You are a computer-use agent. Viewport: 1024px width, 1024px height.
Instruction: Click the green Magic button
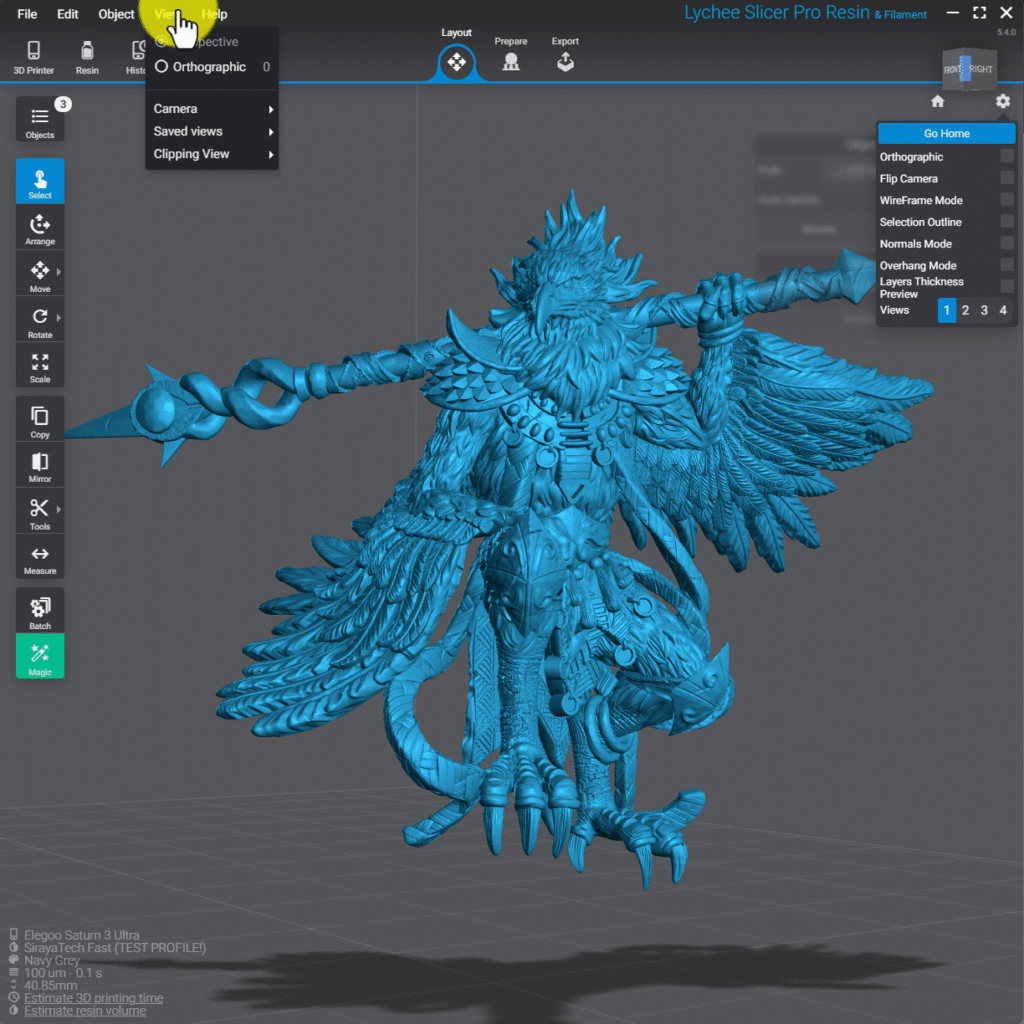[40, 656]
